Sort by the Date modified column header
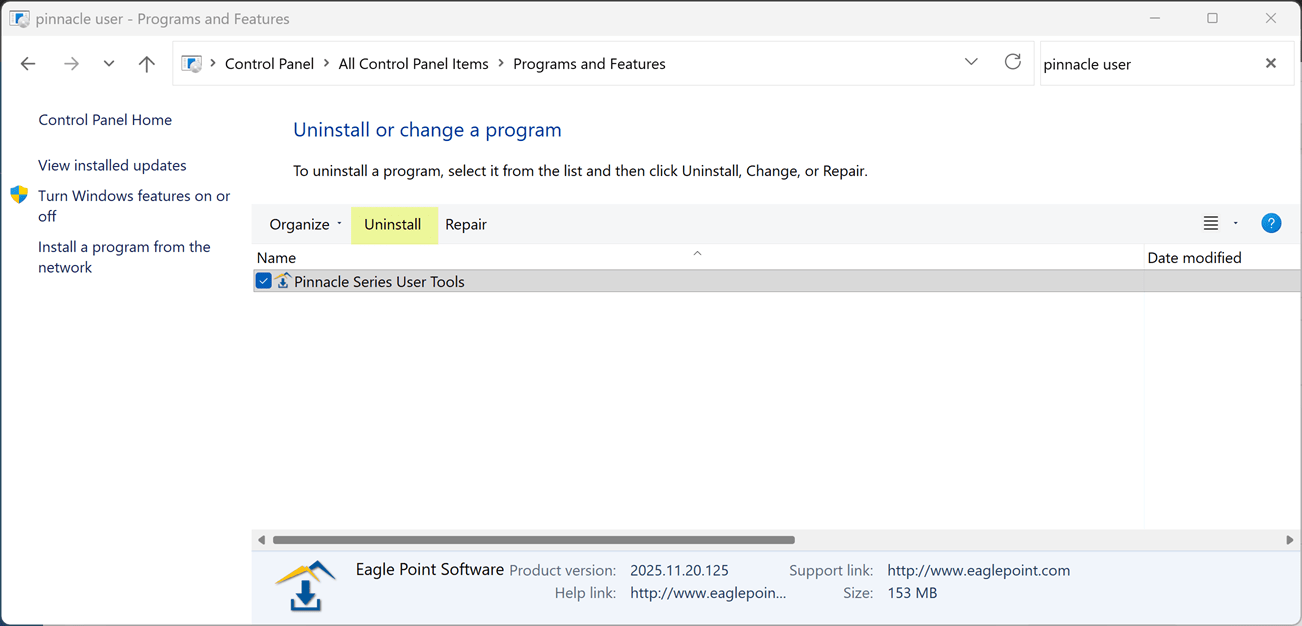Screen dimensions: 1302x626 1194,257
